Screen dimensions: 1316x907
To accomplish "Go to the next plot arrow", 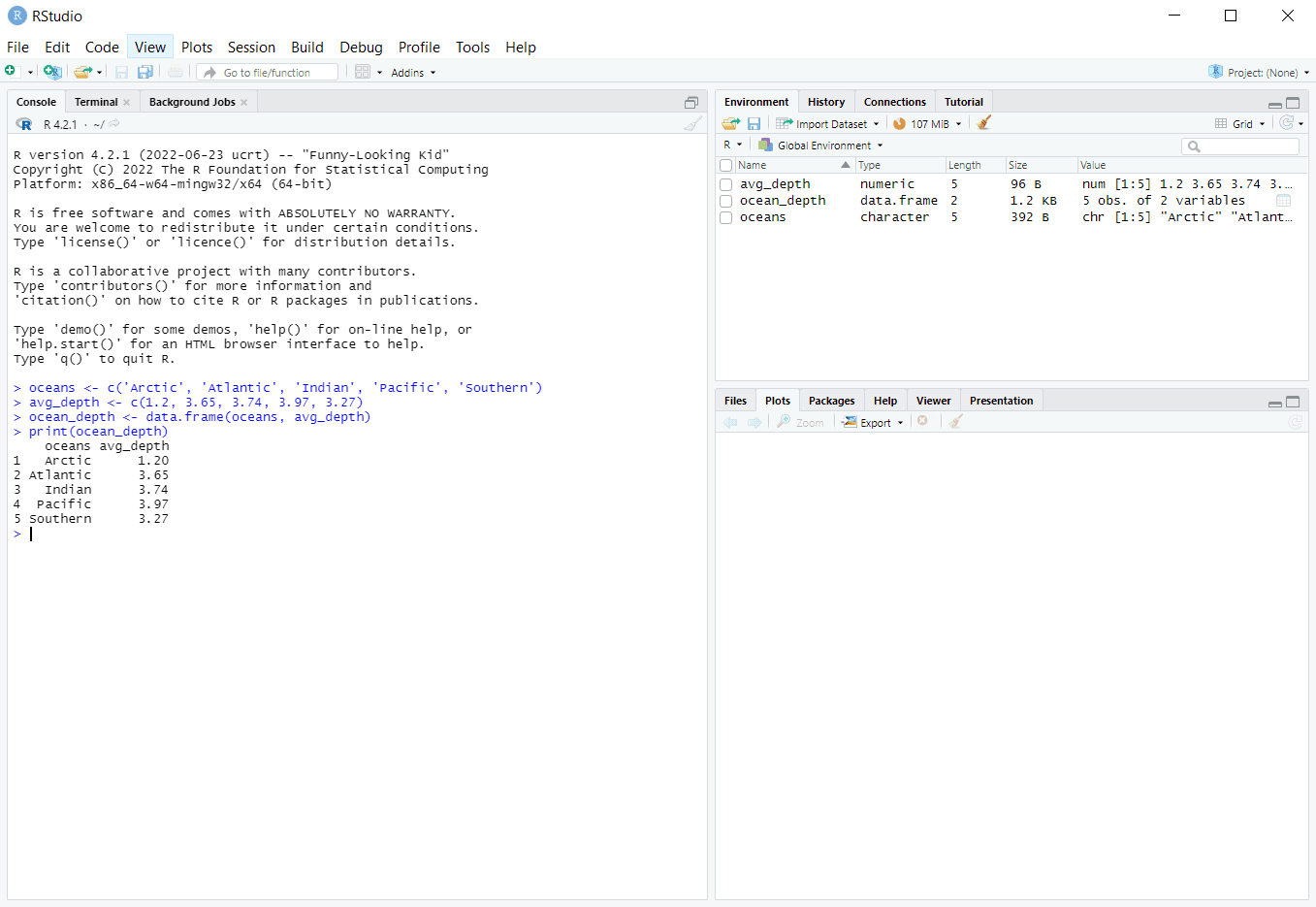I will tap(754, 422).
